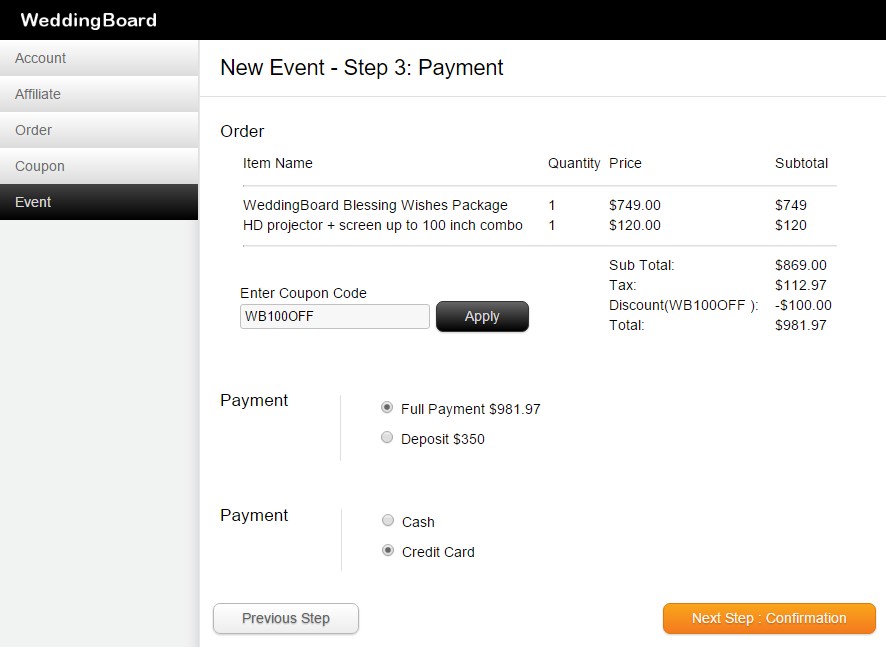Click the $749 subtotal cell
This screenshot has height=647, width=886.
[x=791, y=205]
